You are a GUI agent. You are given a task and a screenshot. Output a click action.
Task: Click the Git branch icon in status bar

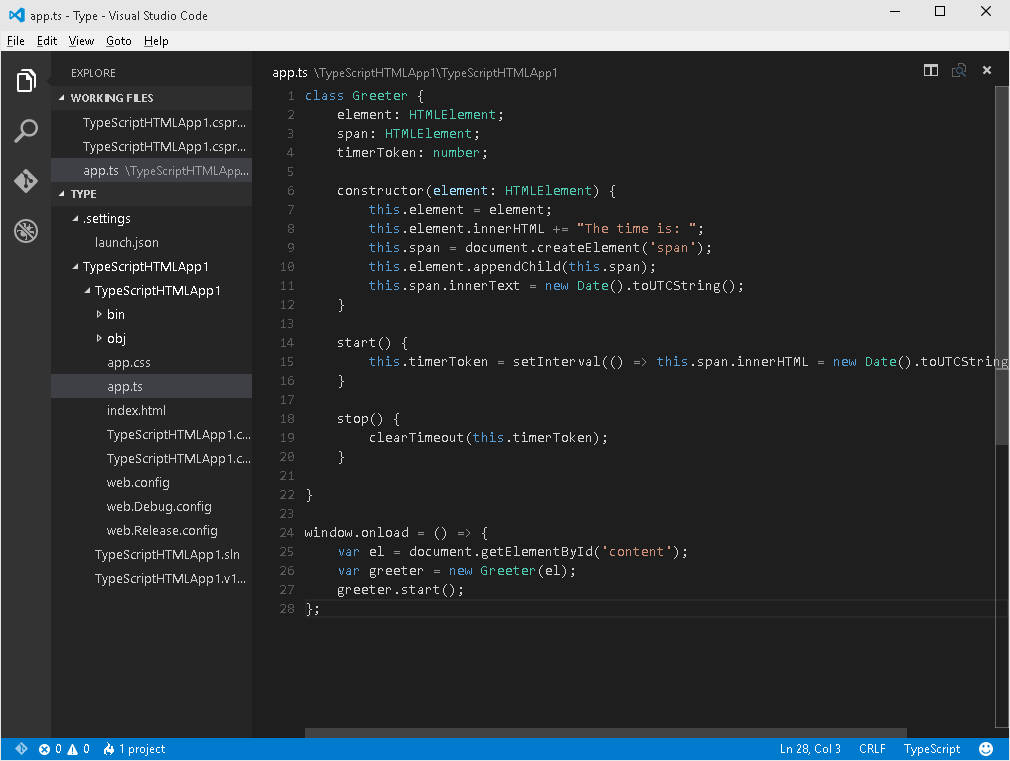(x=21, y=749)
